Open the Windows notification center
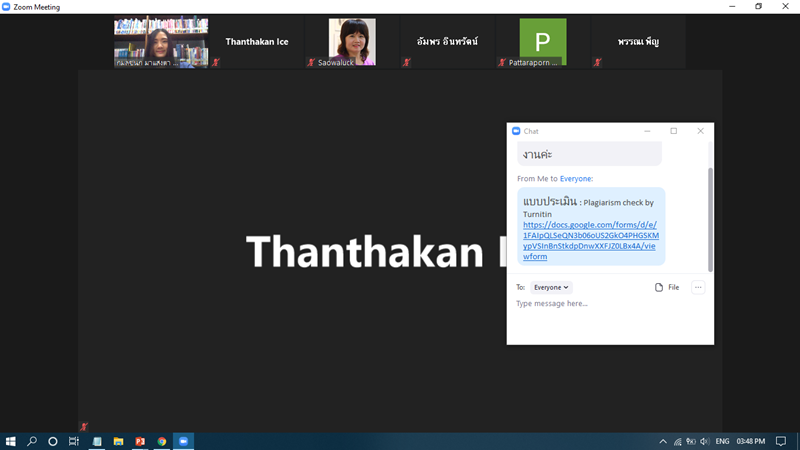800x450 pixels. tap(781, 441)
